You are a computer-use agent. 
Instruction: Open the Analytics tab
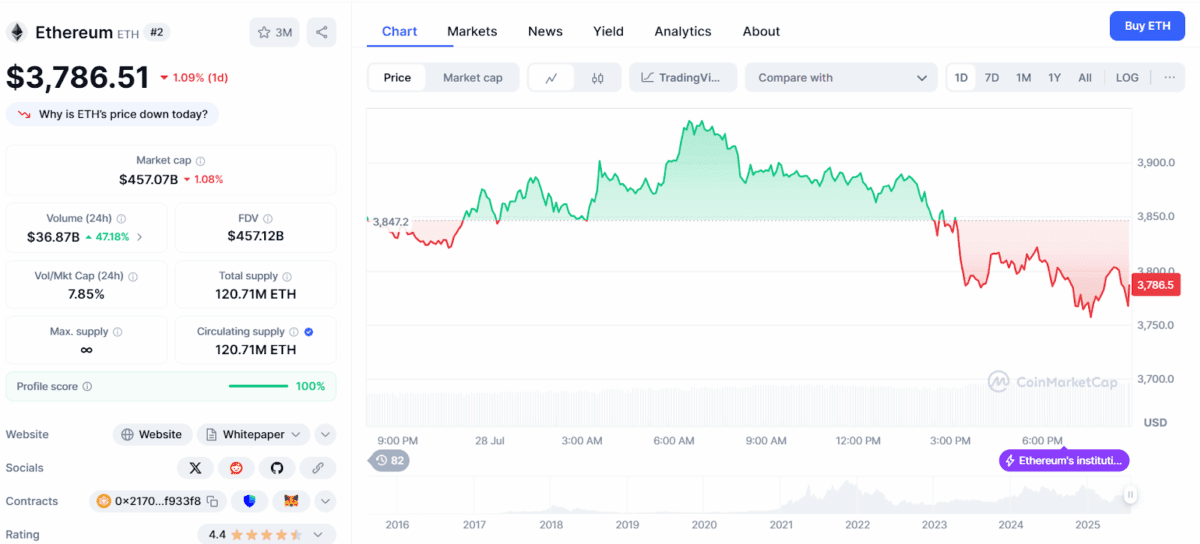tap(683, 32)
